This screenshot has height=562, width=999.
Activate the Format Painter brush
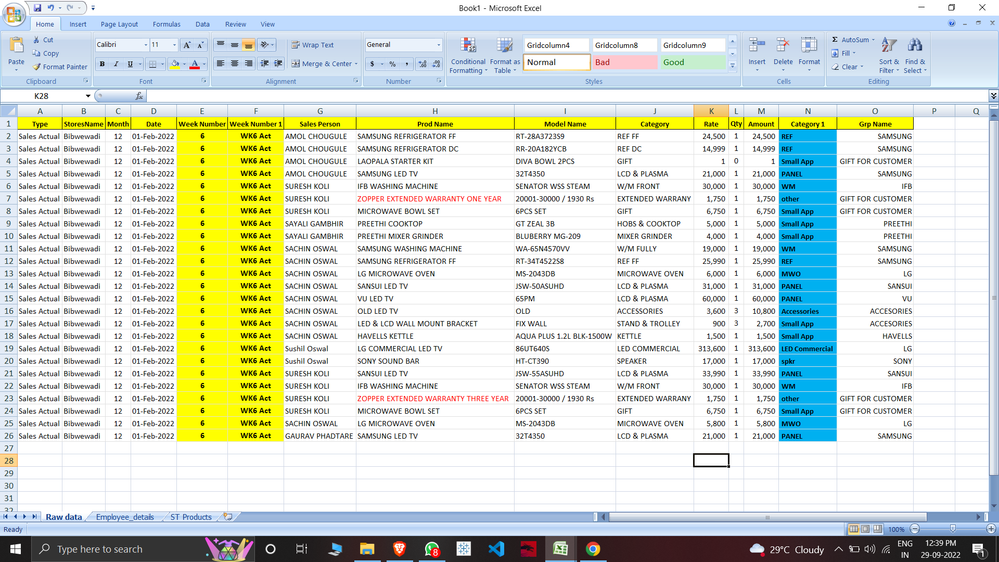(60, 66)
